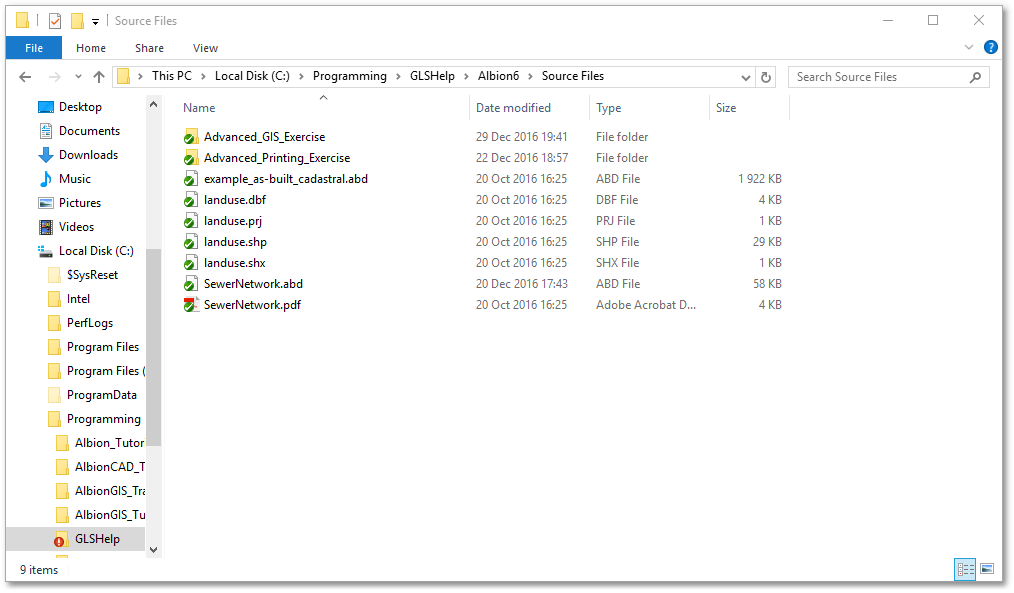Click the search magnifier icon
This screenshot has height=593, width=1014.
(x=975, y=77)
